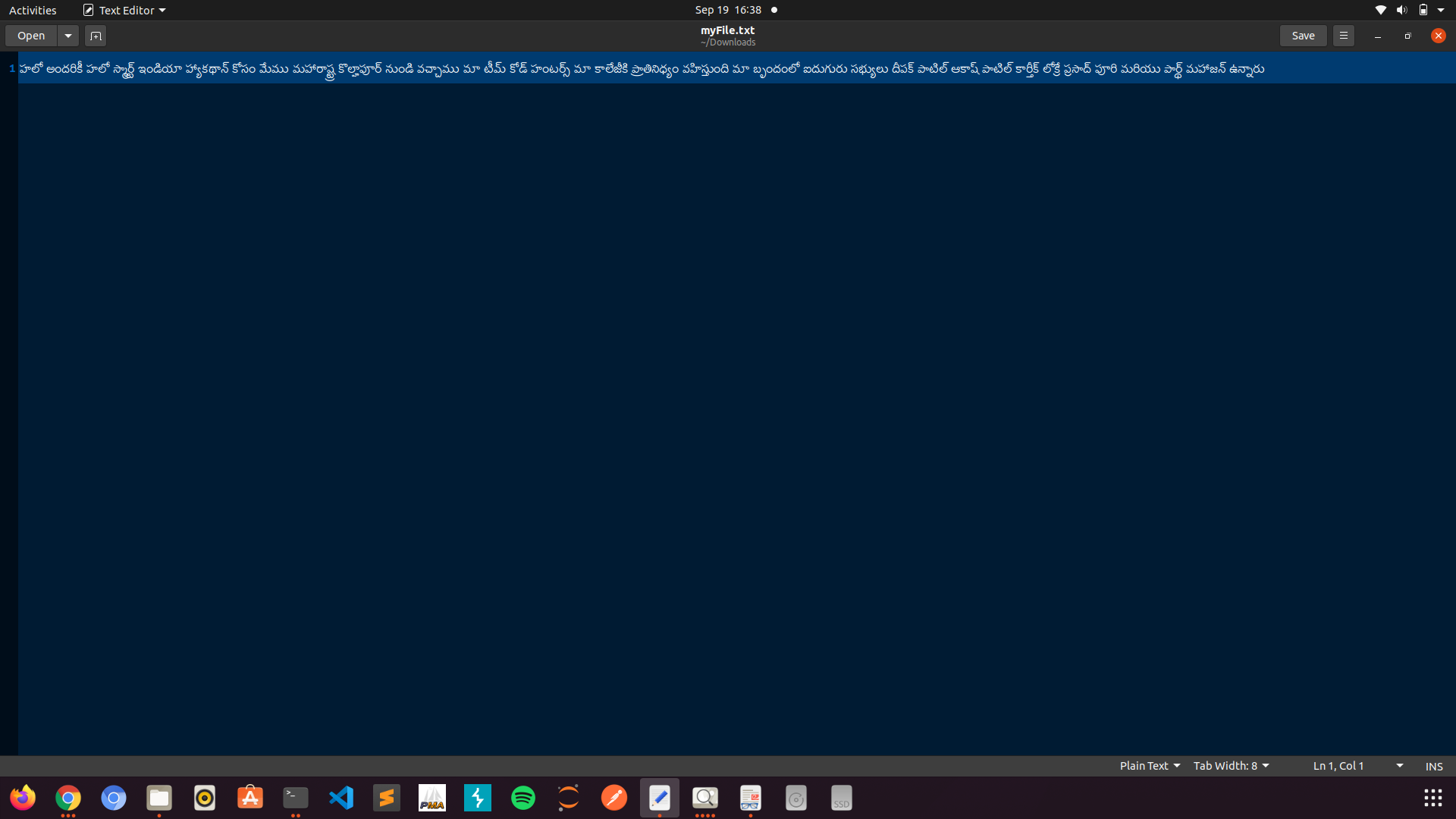1456x819 pixels.
Task: Click the Open file button
Action: [x=31, y=36]
